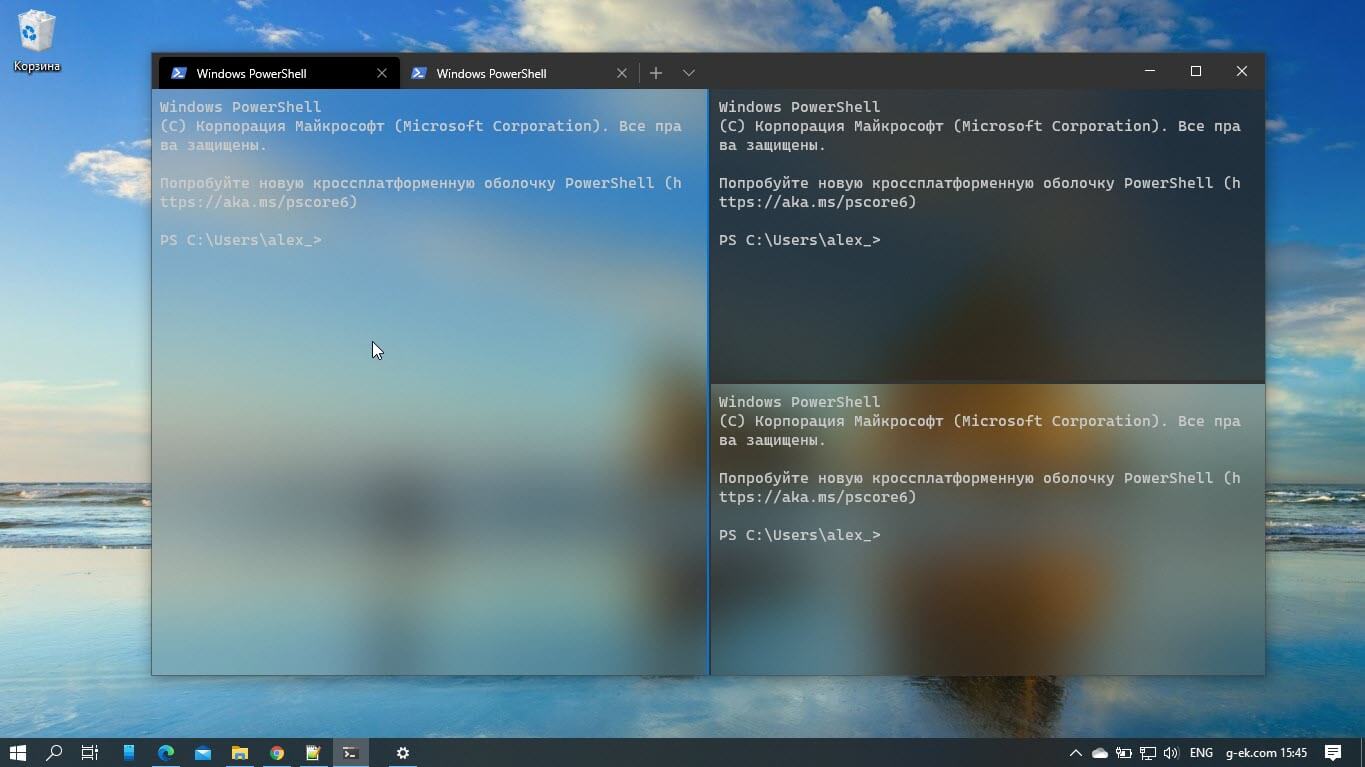This screenshot has height=767, width=1365.
Task: Open the blue app icon beside Task View
Action: 129,753
